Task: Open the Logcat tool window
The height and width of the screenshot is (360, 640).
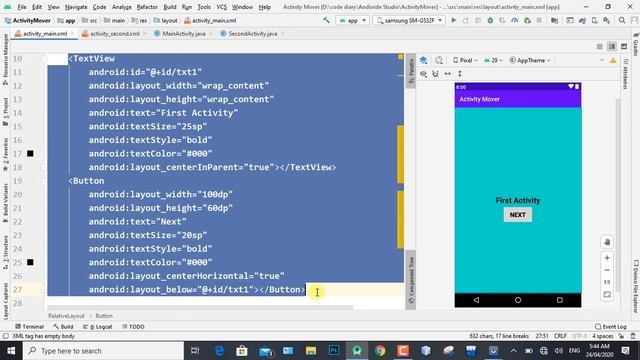Action: coord(98,327)
